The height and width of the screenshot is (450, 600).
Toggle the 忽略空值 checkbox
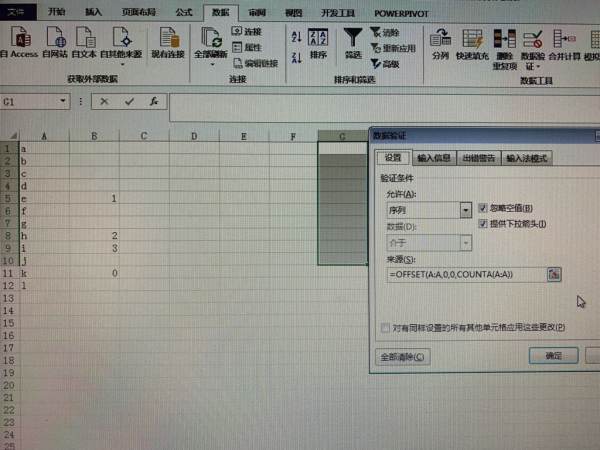coord(485,207)
